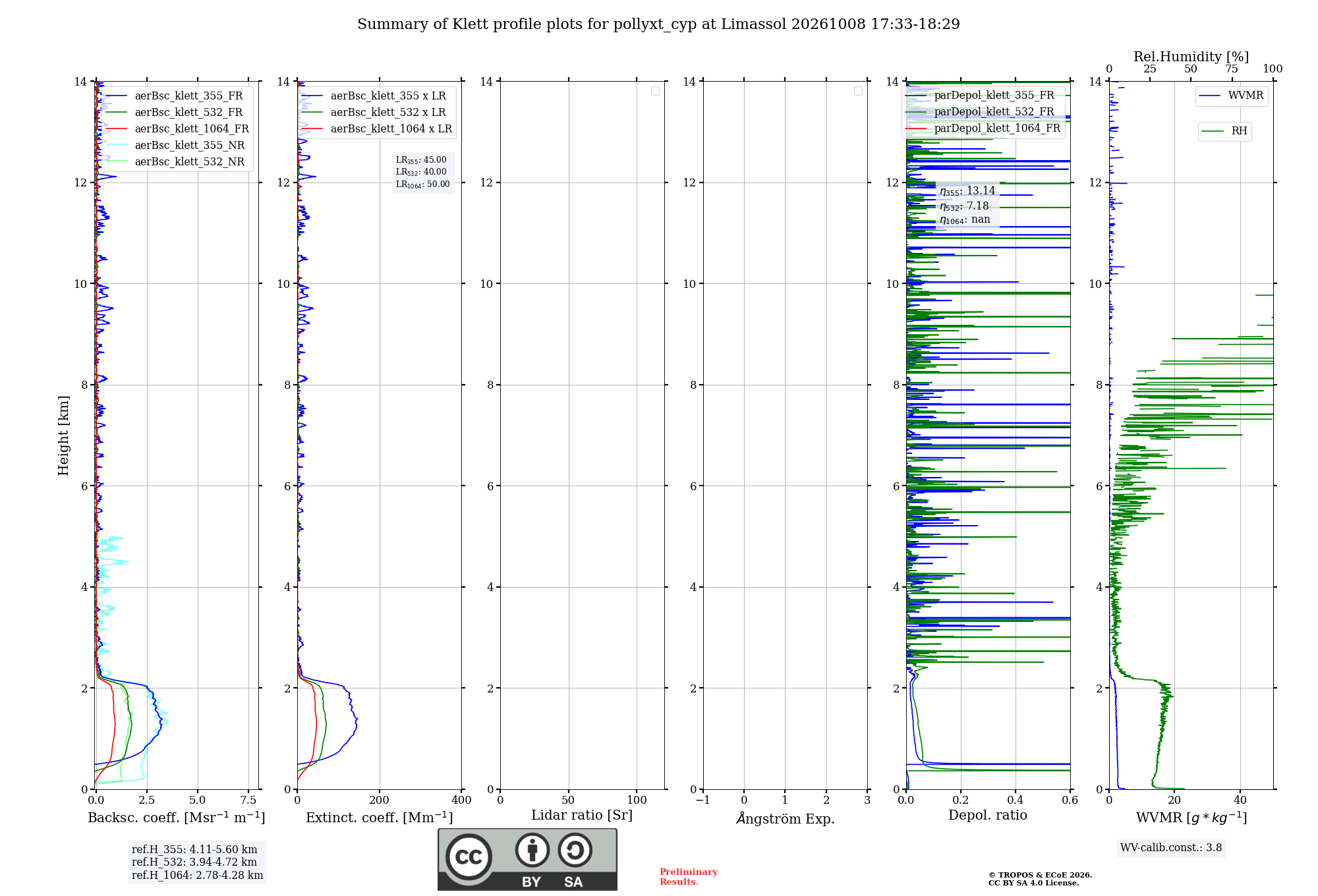Click the η532: 7.18 value
The image size is (1318, 896).
pyautogui.click(x=964, y=206)
